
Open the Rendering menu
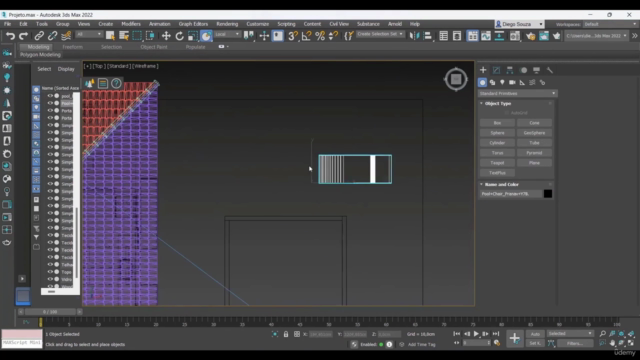227,24
